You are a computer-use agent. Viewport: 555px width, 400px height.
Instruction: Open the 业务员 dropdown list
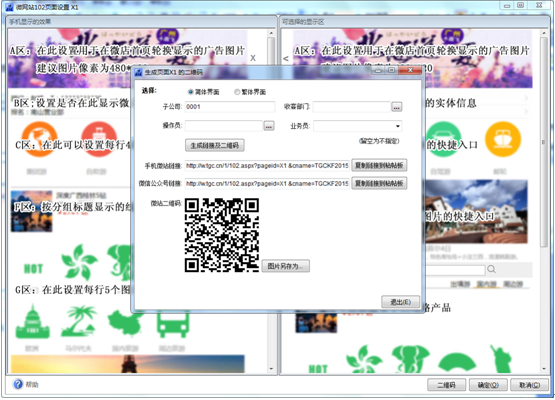[398, 126]
